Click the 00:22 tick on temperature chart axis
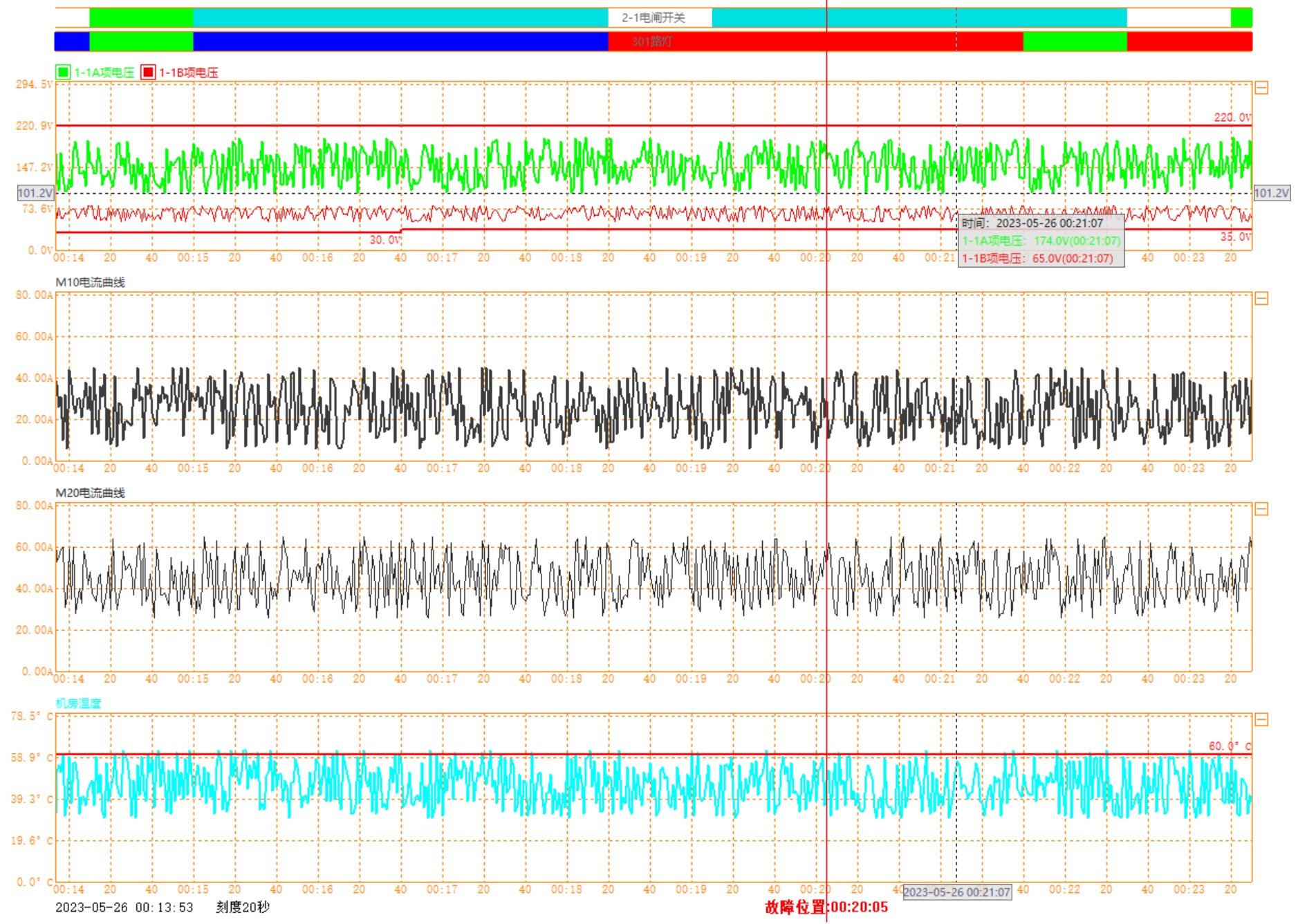1307x924 pixels. (1064, 890)
